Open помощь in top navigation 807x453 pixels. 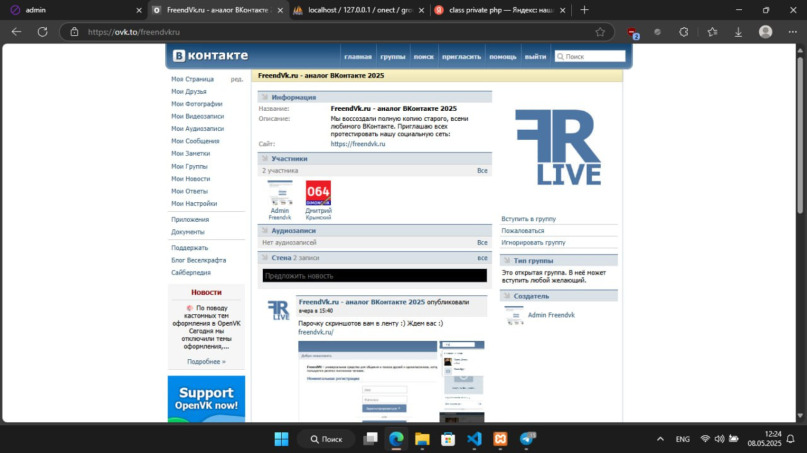[503, 57]
